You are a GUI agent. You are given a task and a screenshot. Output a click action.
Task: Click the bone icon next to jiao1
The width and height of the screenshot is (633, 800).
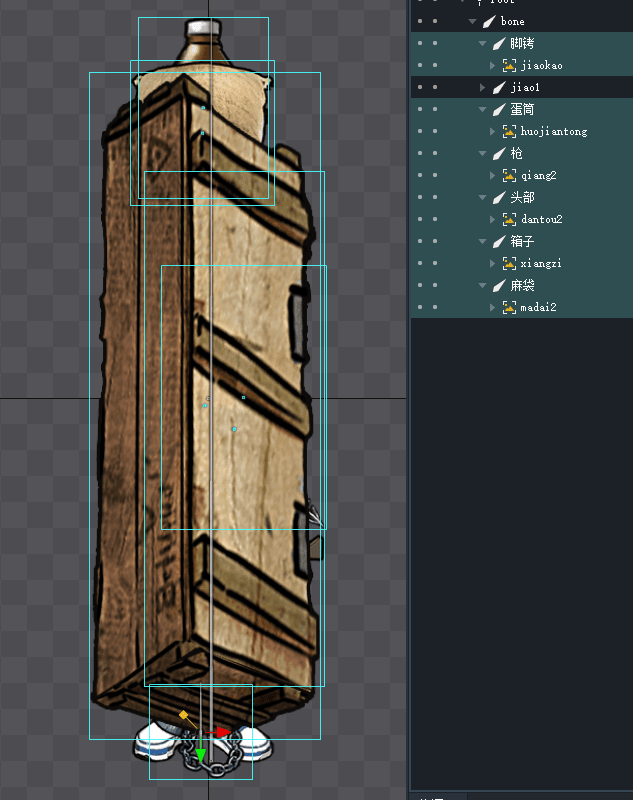(499, 88)
